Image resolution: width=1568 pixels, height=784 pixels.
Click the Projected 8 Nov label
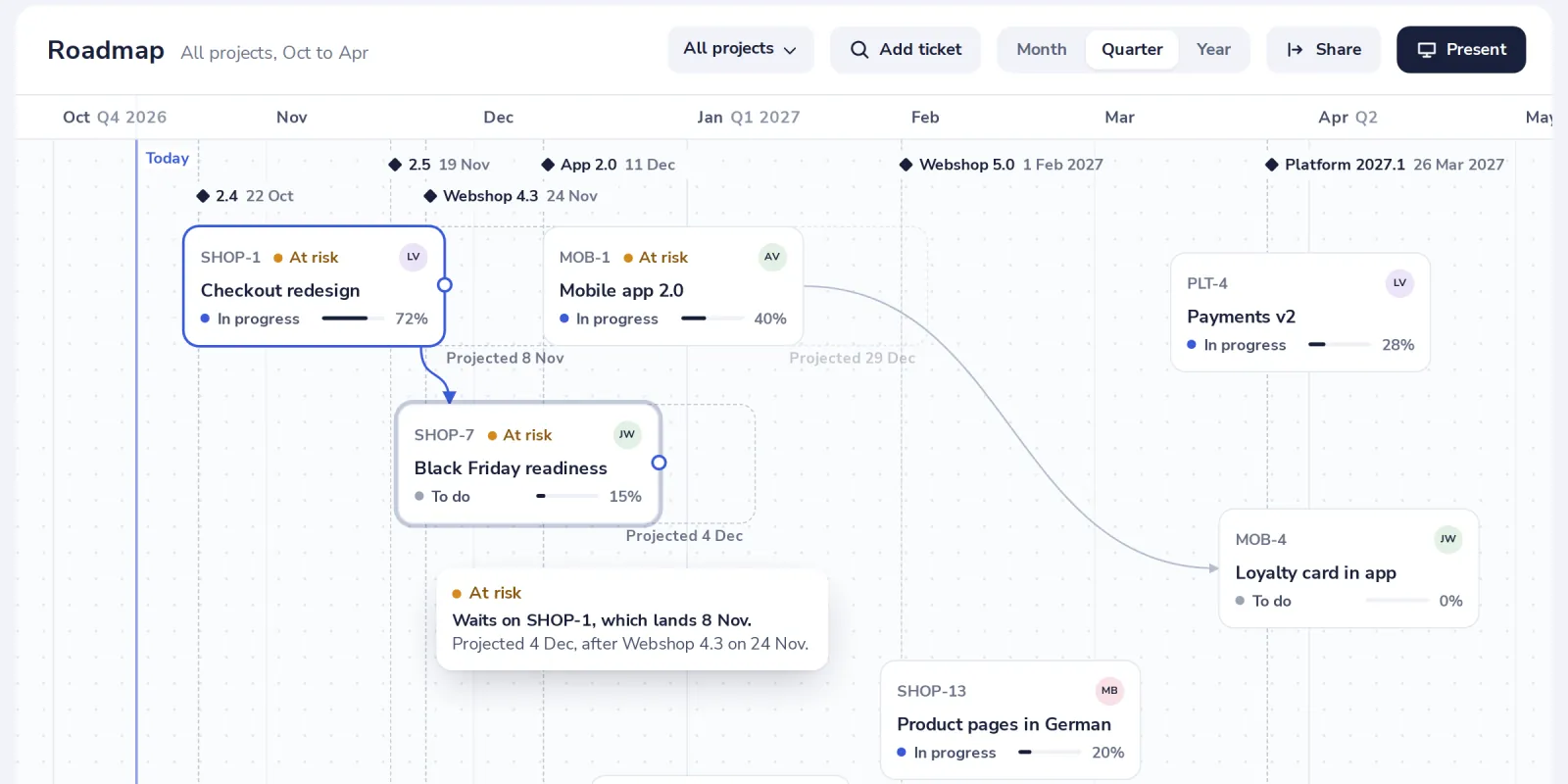pyautogui.click(x=505, y=358)
